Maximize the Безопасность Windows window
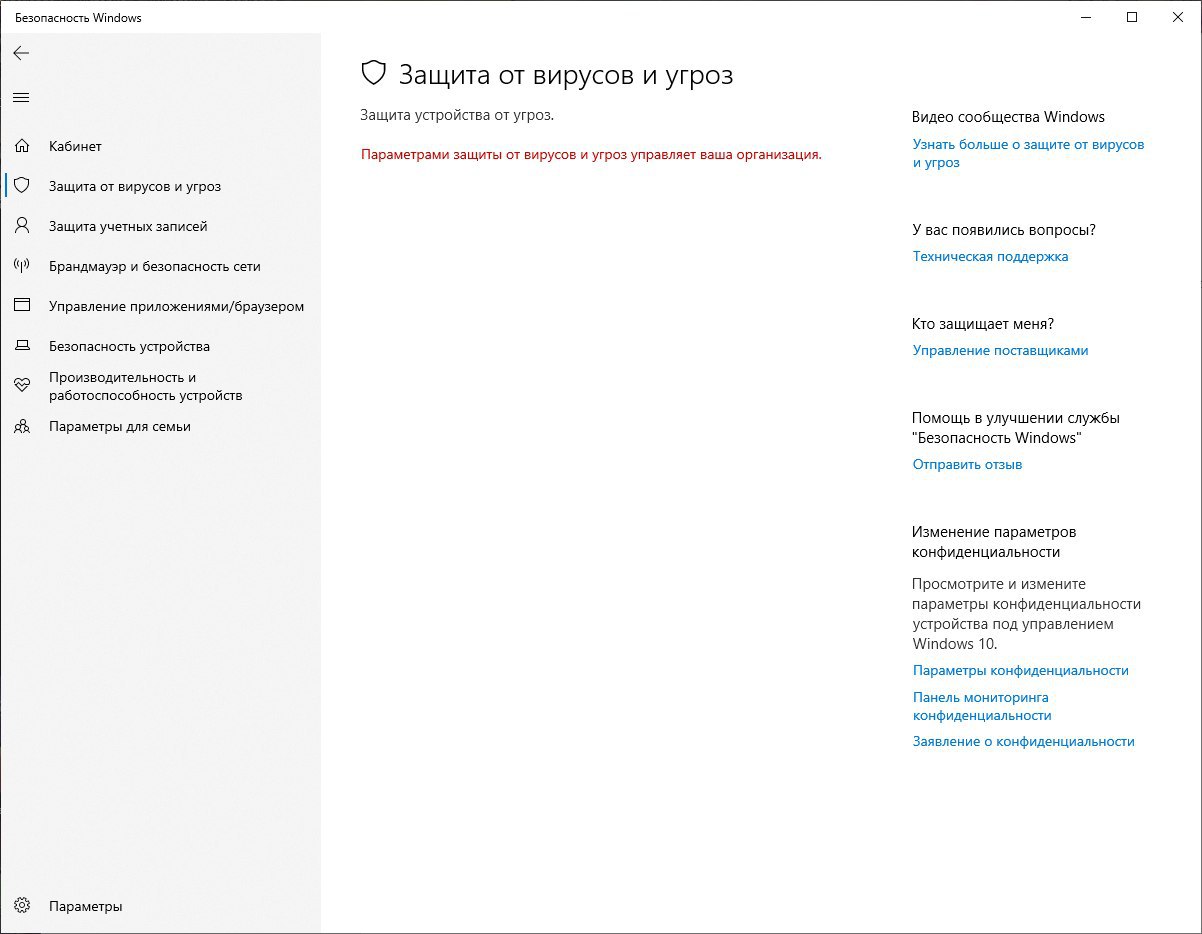The image size is (1202, 934). [x=1132, y=17]
